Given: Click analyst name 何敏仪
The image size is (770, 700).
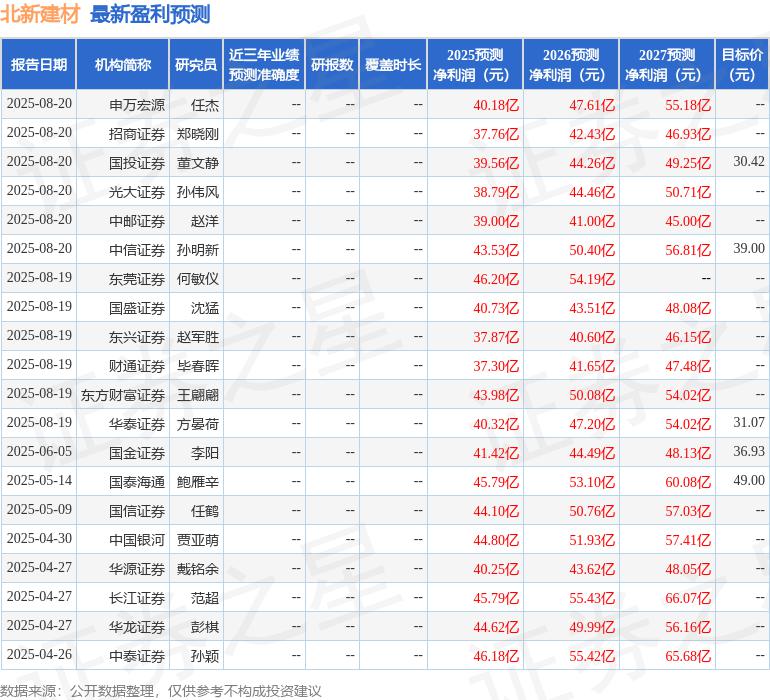Looking at the screenshot, I should pos(198,279).
